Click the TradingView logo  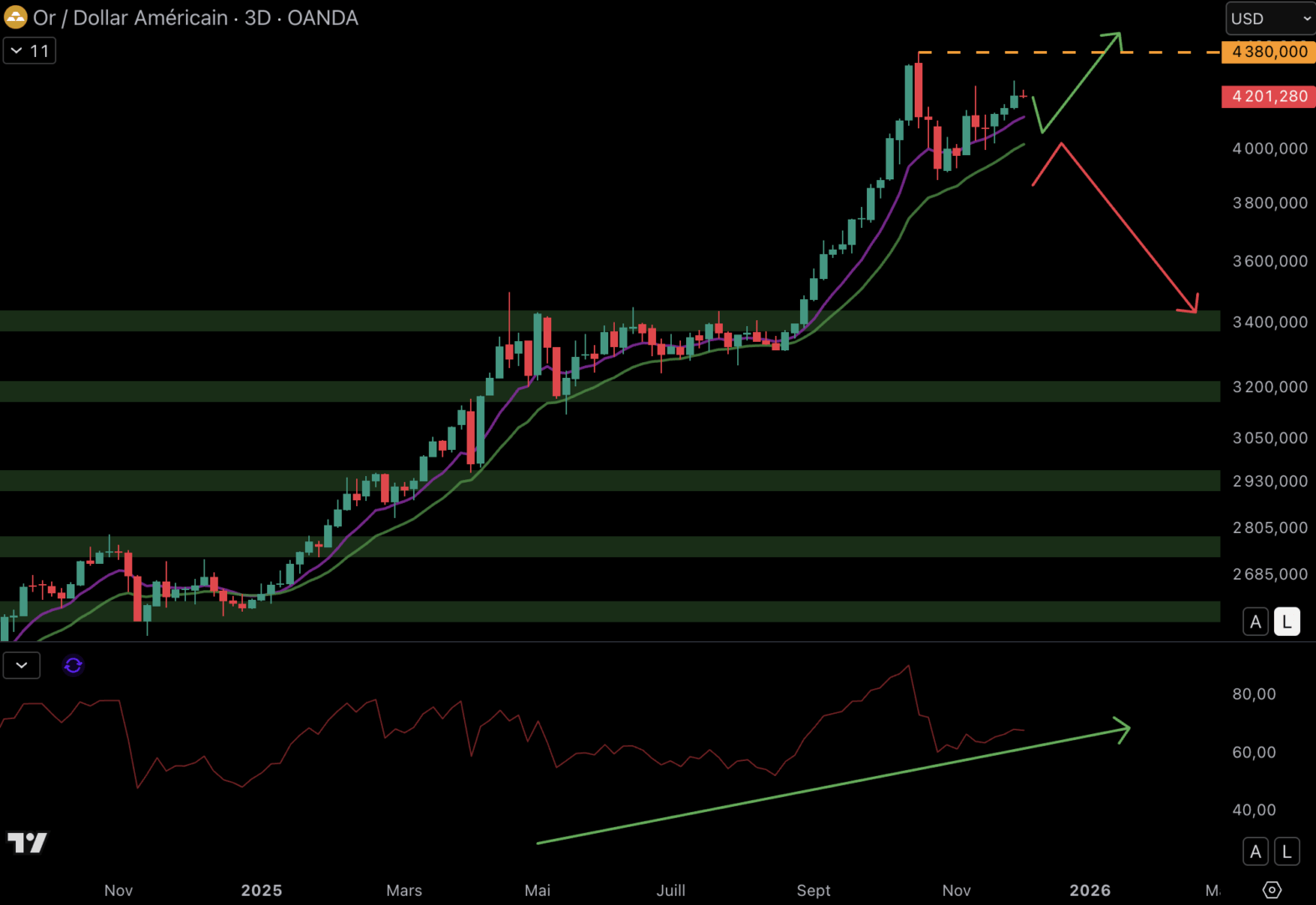click(x=27, y=842)
